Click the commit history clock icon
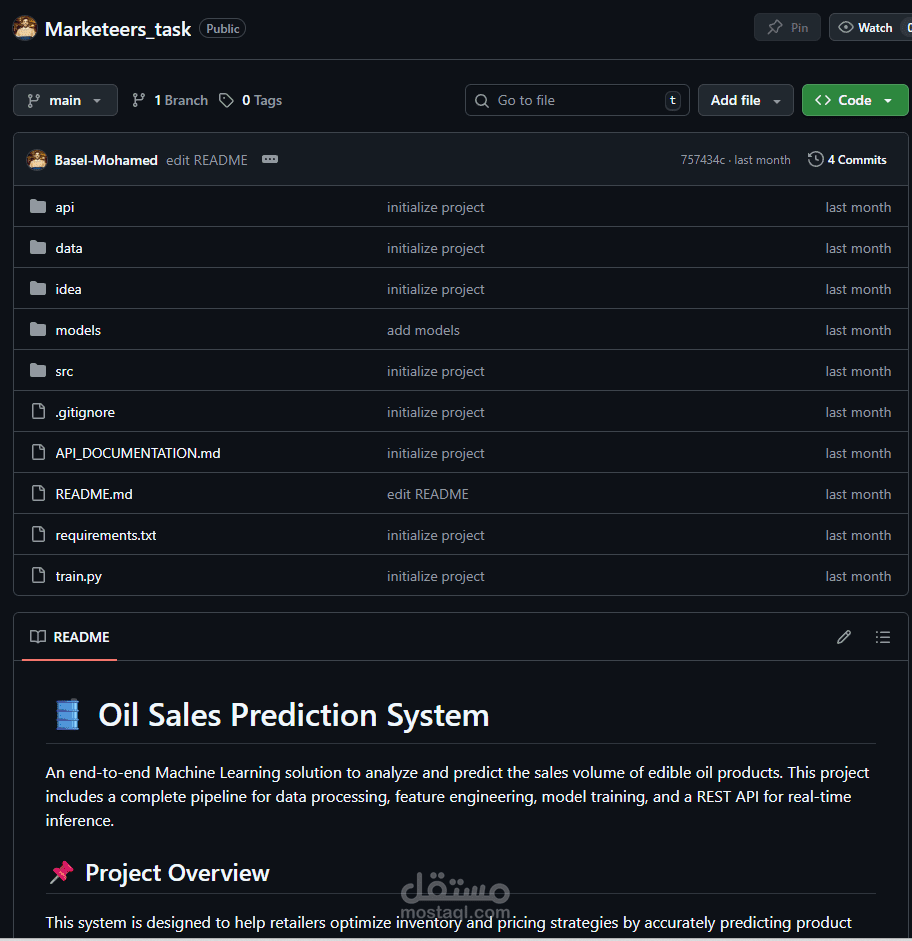 coord(816,159)
